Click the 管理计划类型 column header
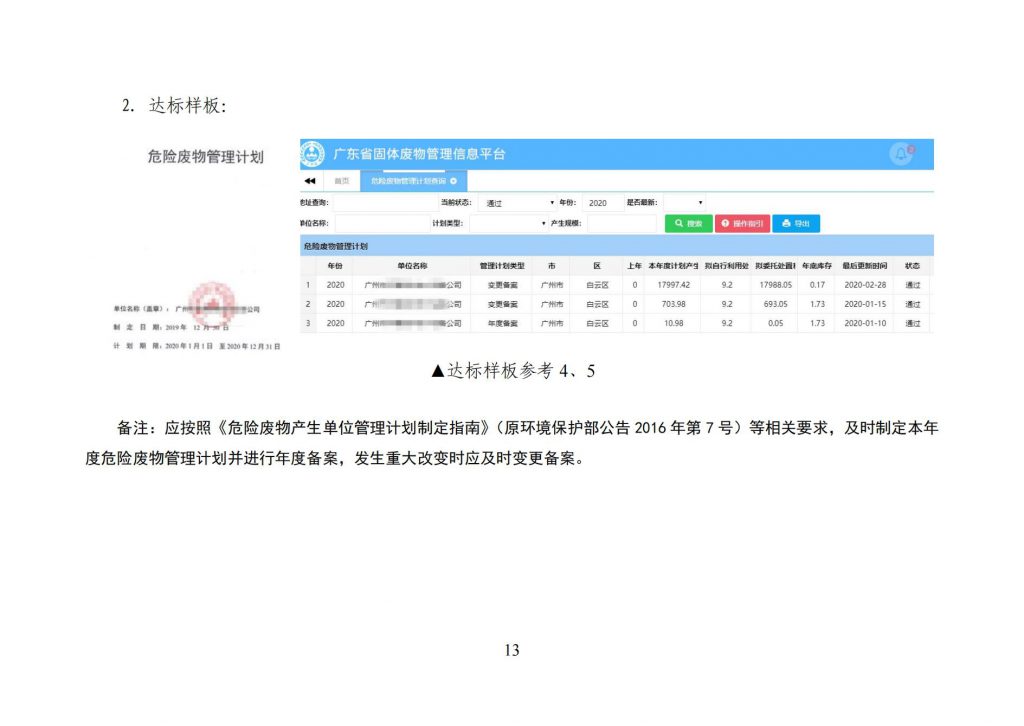 (502, 266)
